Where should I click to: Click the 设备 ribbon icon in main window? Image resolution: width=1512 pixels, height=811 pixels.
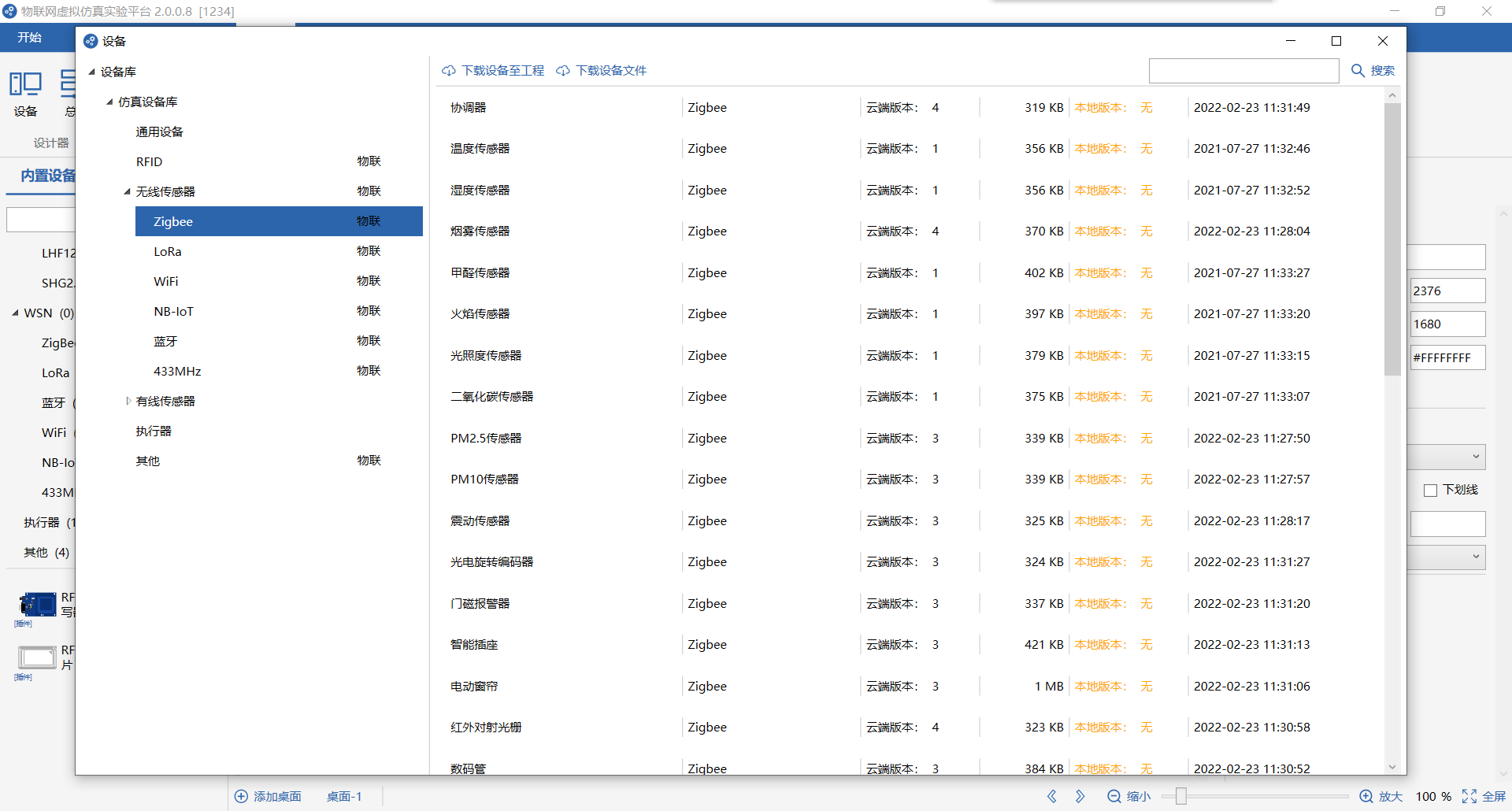(x=25, y=93)
